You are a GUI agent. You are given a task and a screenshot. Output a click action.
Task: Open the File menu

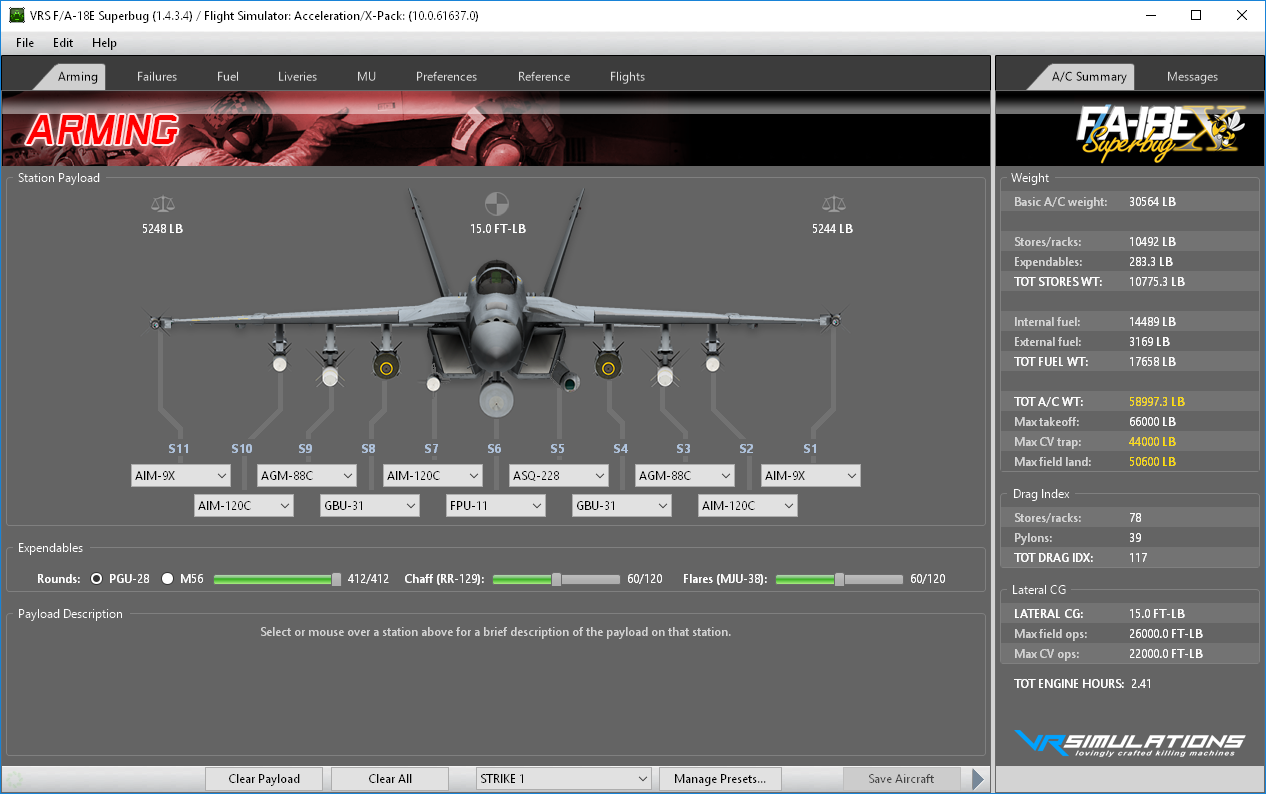25,43
